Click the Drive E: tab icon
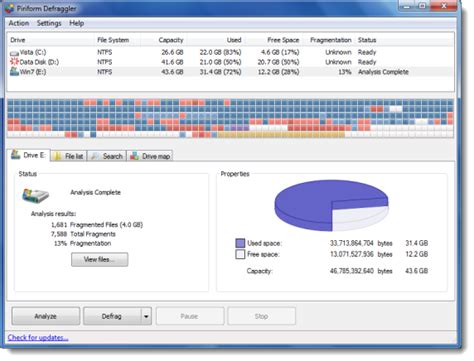The height and width of the screenshot is (361, 474). [x=16, y=155]
